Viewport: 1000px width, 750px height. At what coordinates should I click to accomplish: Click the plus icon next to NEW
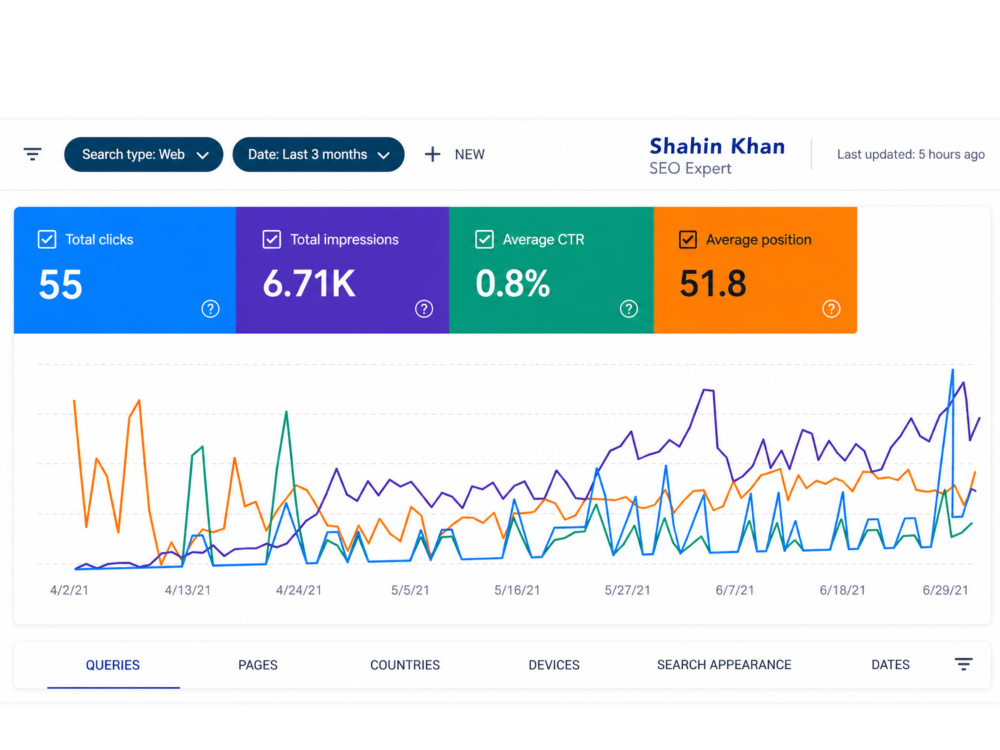[x=432, y=154]
